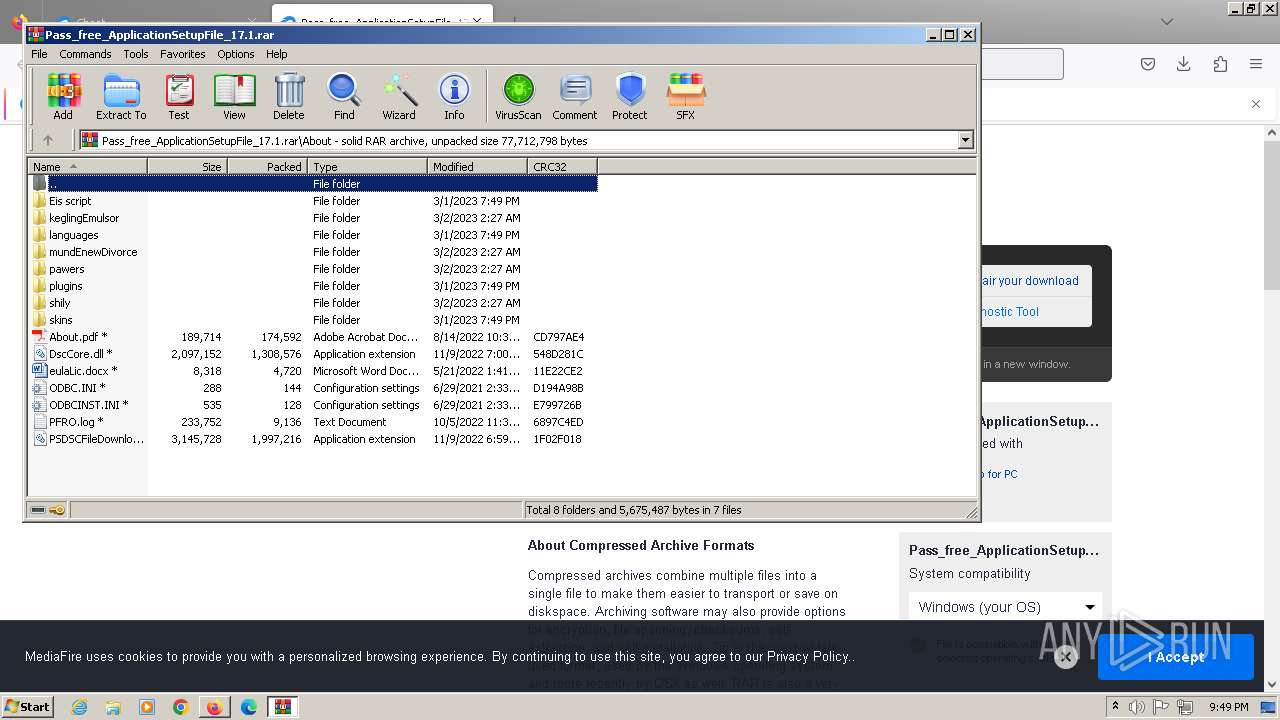Dismiss the cookie banner X icon
1280x720 pixels.
coord(1066,656)
